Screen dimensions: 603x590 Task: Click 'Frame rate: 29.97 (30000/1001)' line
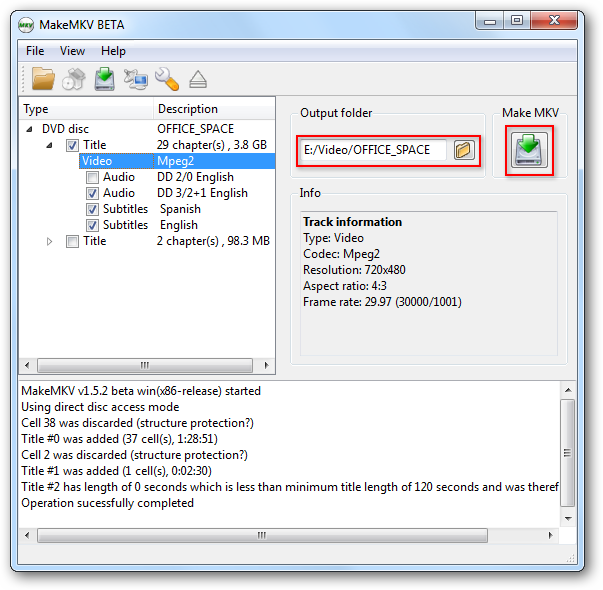[x=382, y=302]
